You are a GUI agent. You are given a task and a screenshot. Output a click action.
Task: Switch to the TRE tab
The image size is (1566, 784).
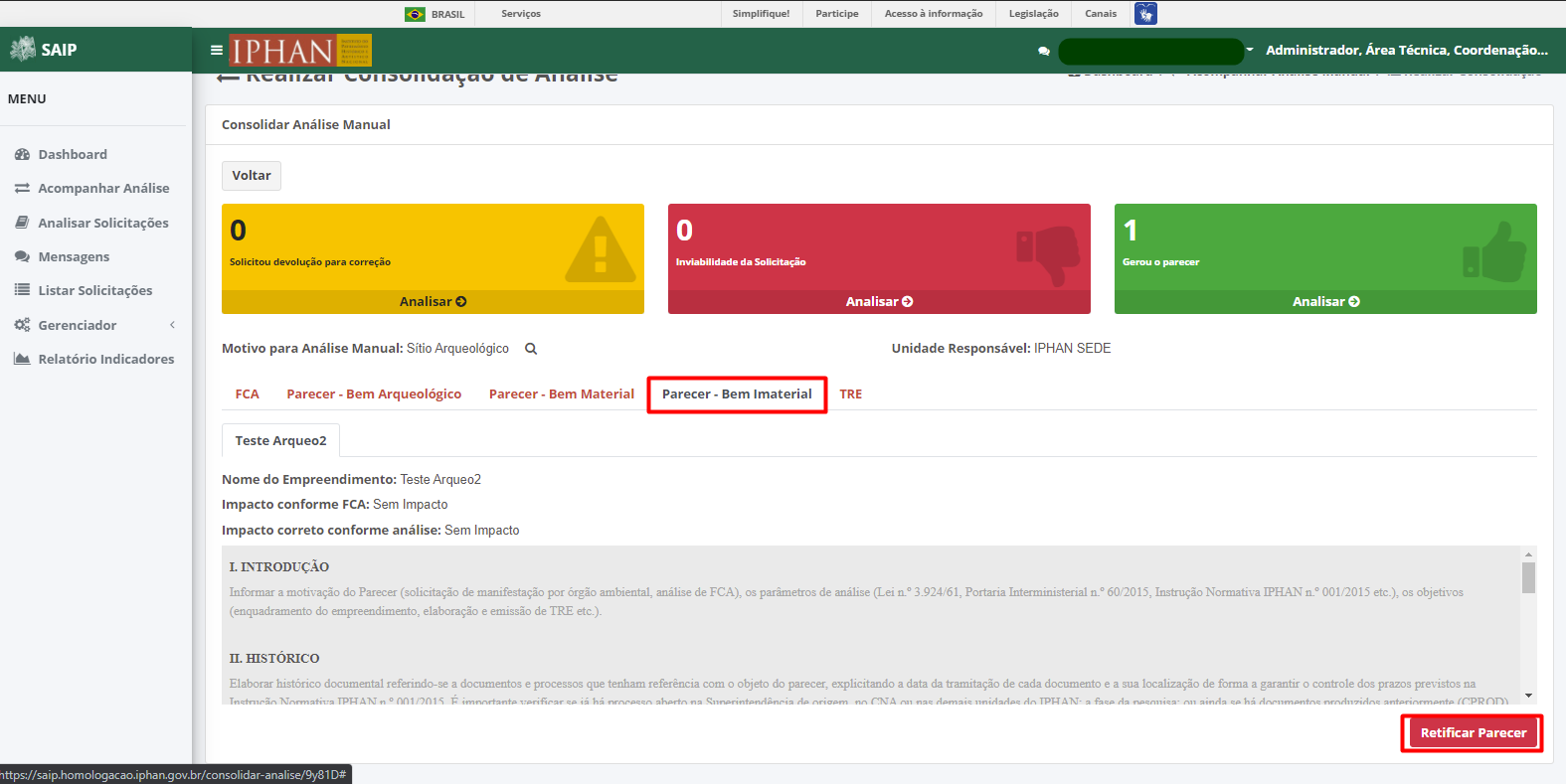[x=851, y=394]
